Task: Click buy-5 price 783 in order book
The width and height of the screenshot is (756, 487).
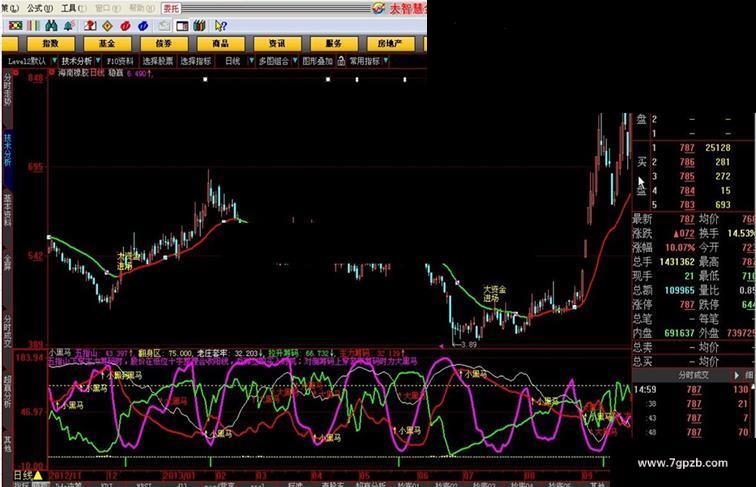Action: [x=687, y=205]
